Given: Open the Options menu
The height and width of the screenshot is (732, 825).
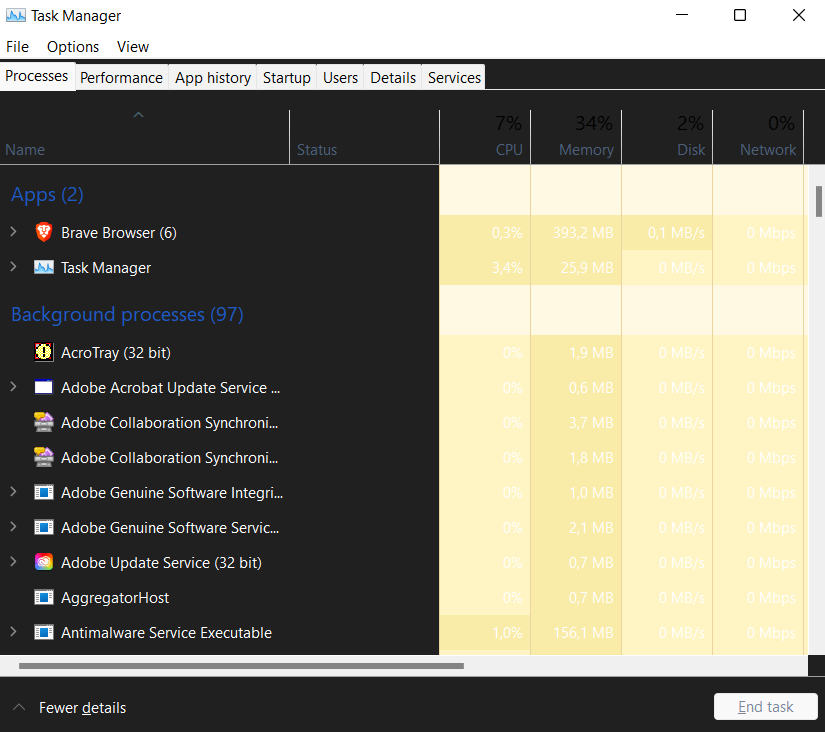Looking at the screenshot, I should (73, 47).
